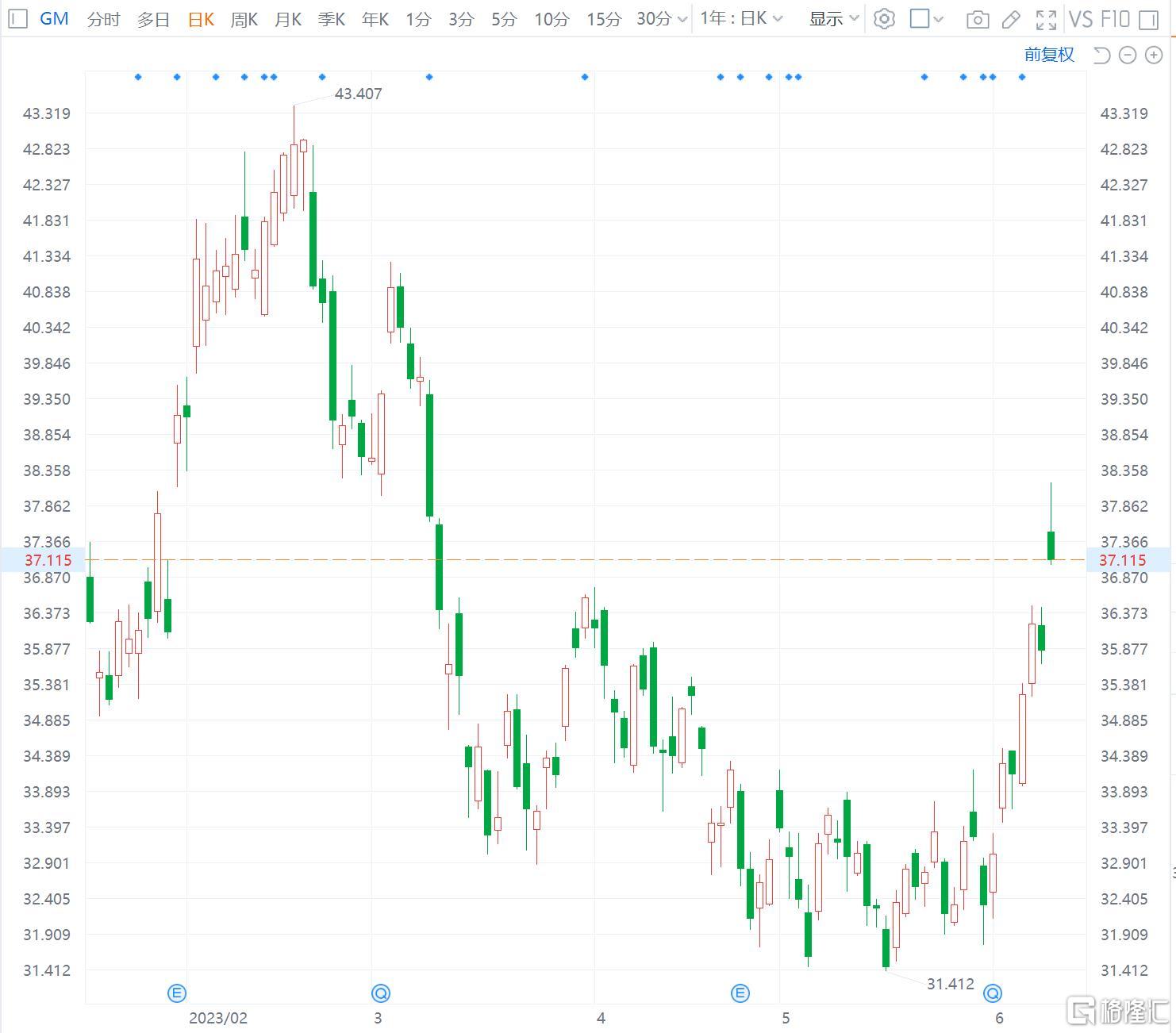The image size is (1176, 1033).
Task: Zoom out with the minus icon
Action: point(1128,55)
